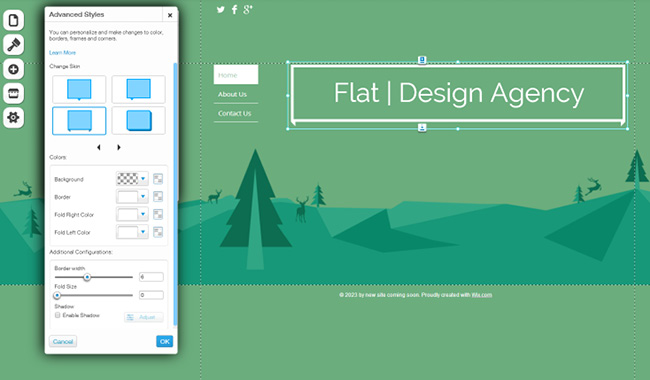The width and height of the screenshot is (650, 380).
Task: Click the top anchor handle above title box
Action: coord(422,60)
